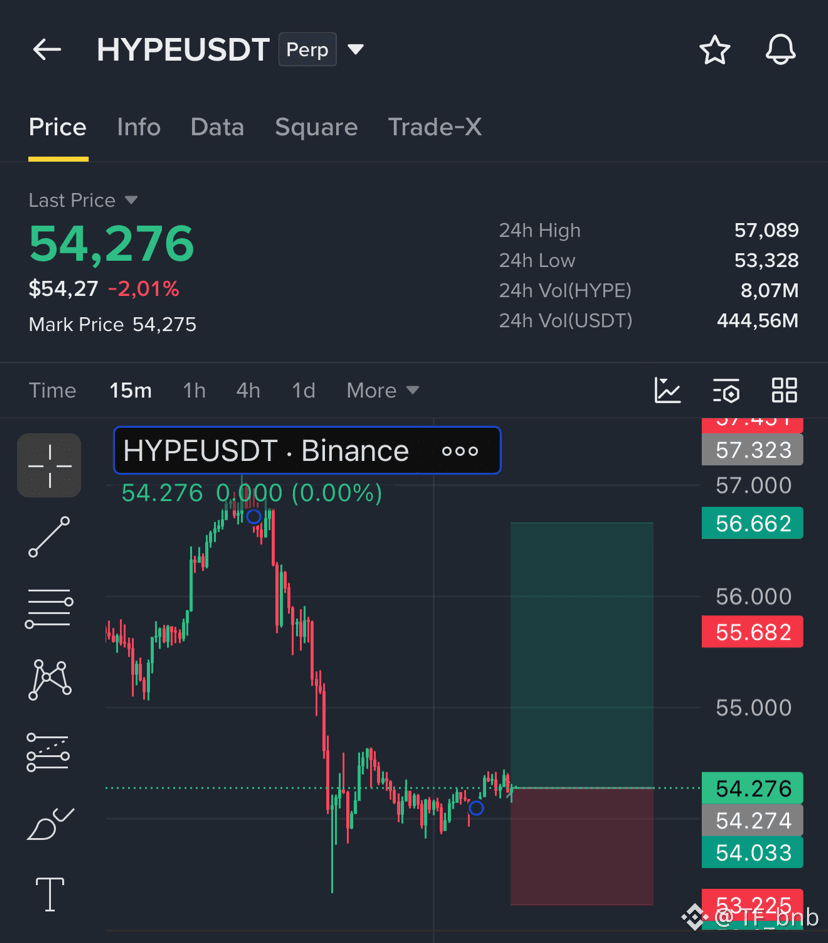Select the 15m interval

pyautogui.click(x=130, y=391)
